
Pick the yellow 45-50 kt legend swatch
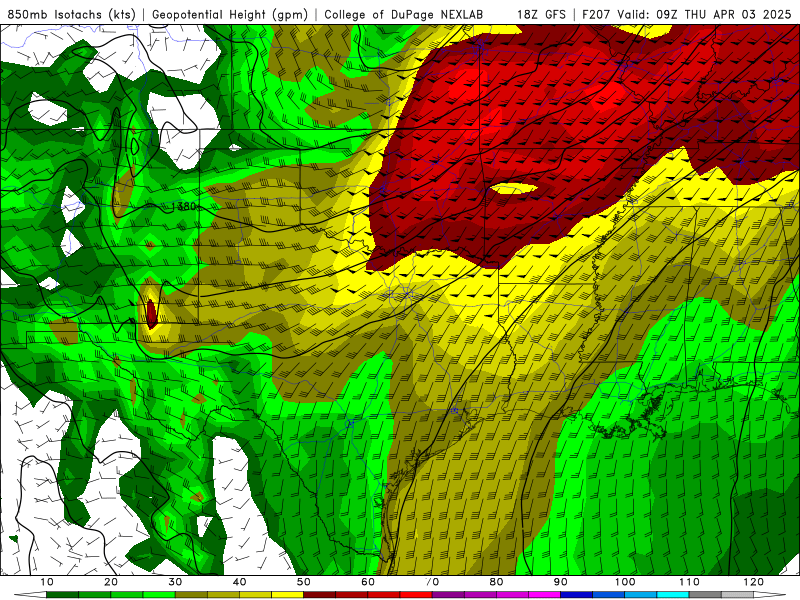pos(287,595)
